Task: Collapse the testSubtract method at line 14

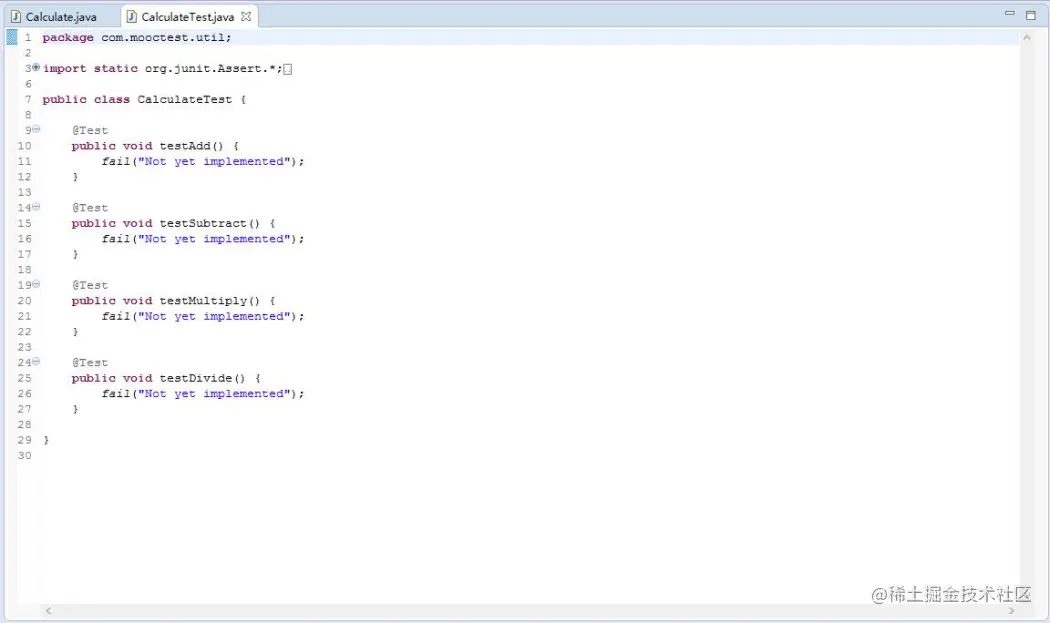Action: 36,207
